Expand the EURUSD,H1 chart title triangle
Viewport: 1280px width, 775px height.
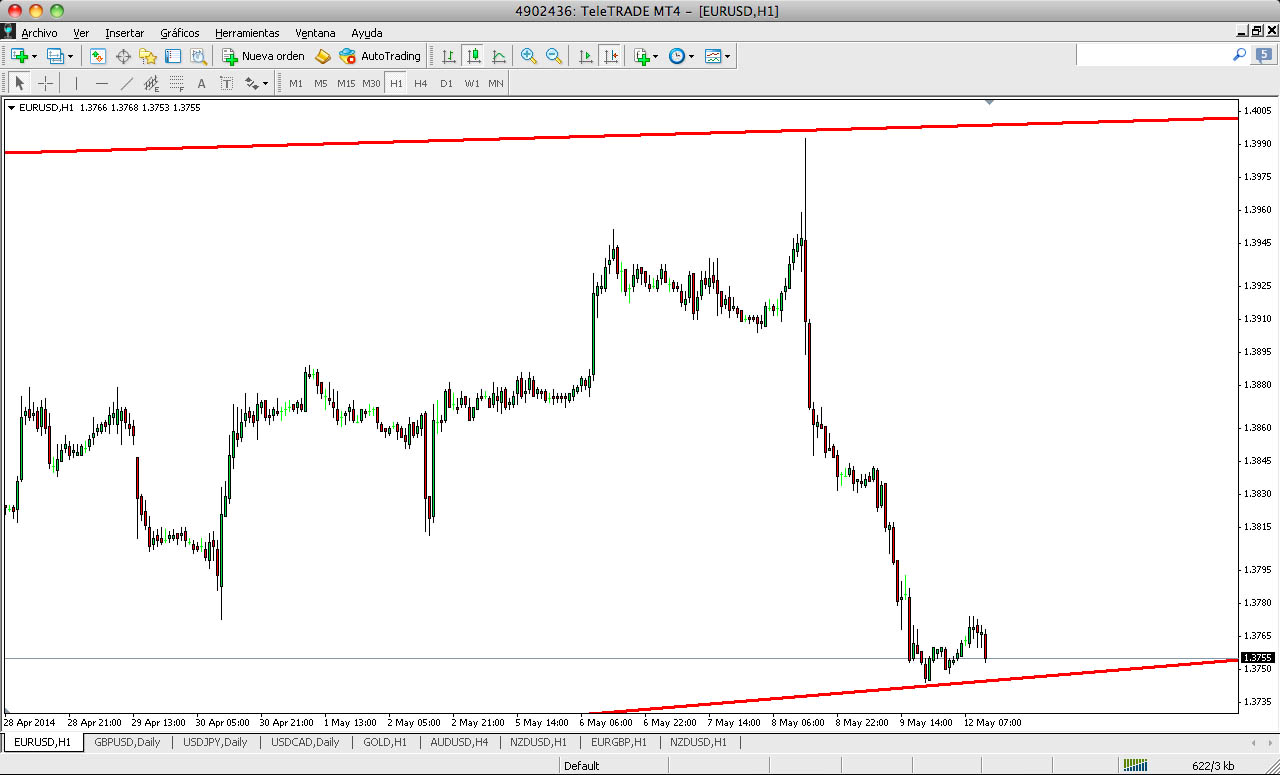click(x=11, y=107)
